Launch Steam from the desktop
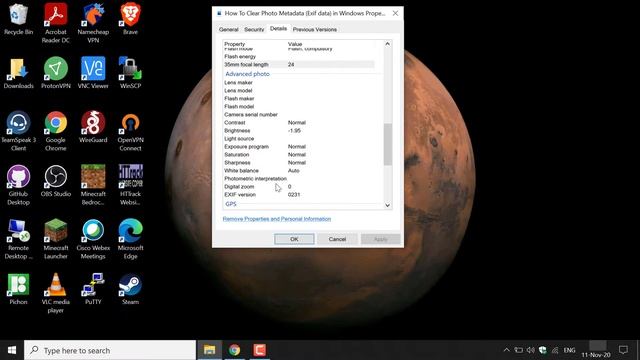 [x=130, y=289]
